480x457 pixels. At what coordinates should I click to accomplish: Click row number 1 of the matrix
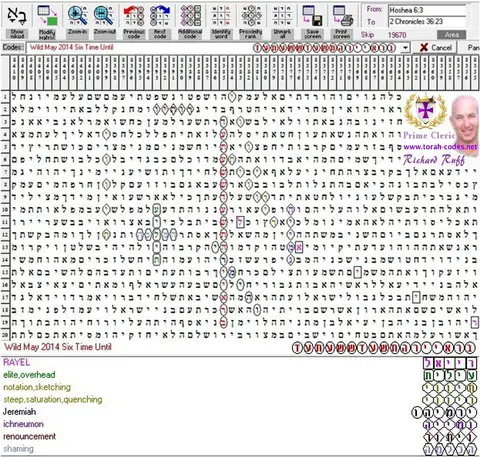5,97
